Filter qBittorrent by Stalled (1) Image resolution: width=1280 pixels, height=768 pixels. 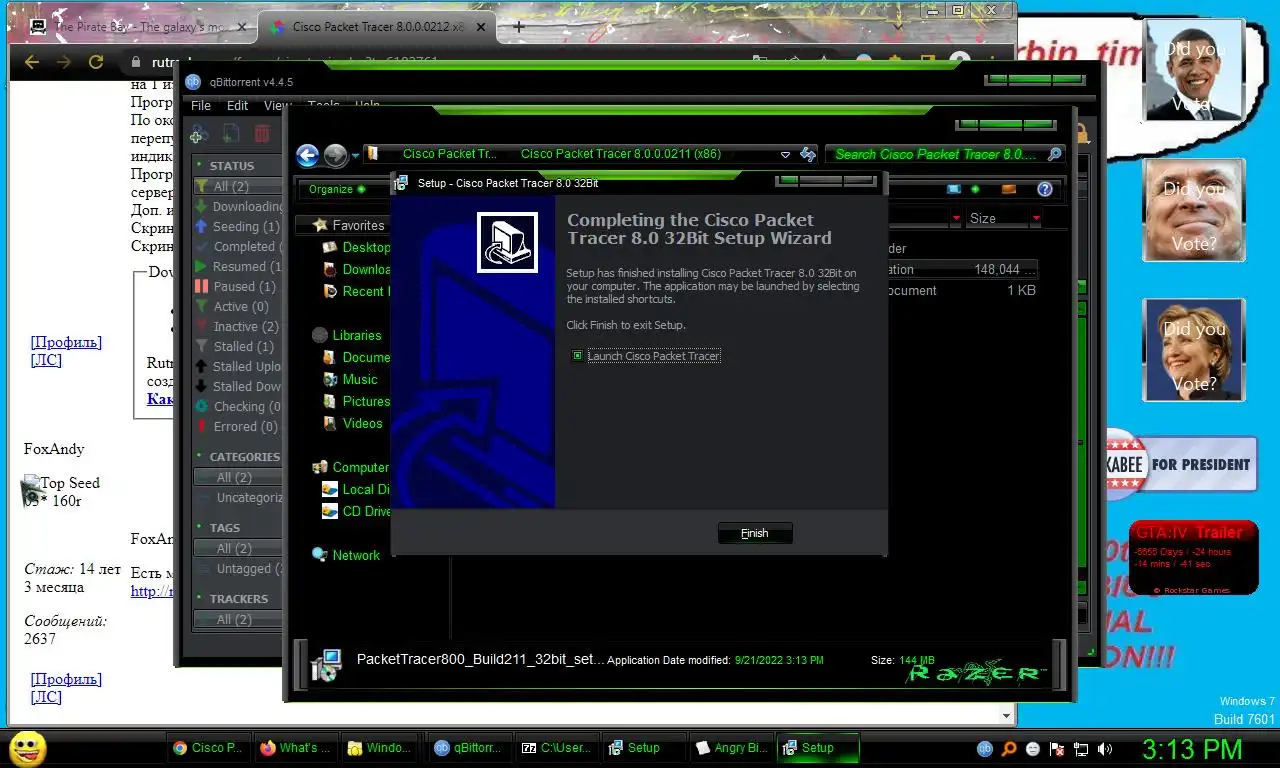coord(238,346)
